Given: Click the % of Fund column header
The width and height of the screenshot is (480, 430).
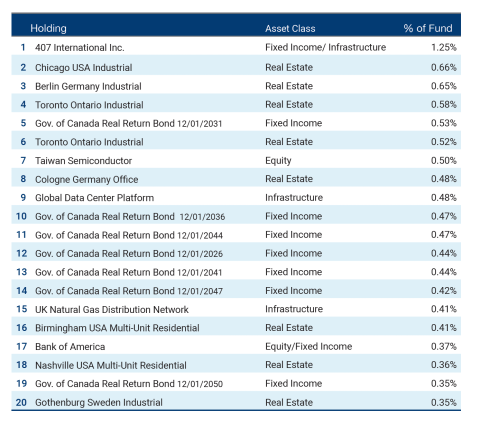Looking at the screenshot, I should [x=428, y=28].
